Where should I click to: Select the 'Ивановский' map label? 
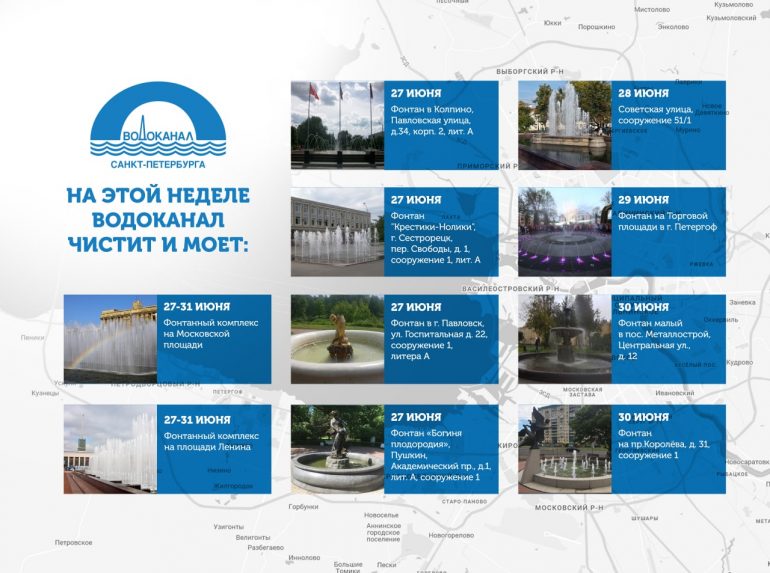pos(675,393)
